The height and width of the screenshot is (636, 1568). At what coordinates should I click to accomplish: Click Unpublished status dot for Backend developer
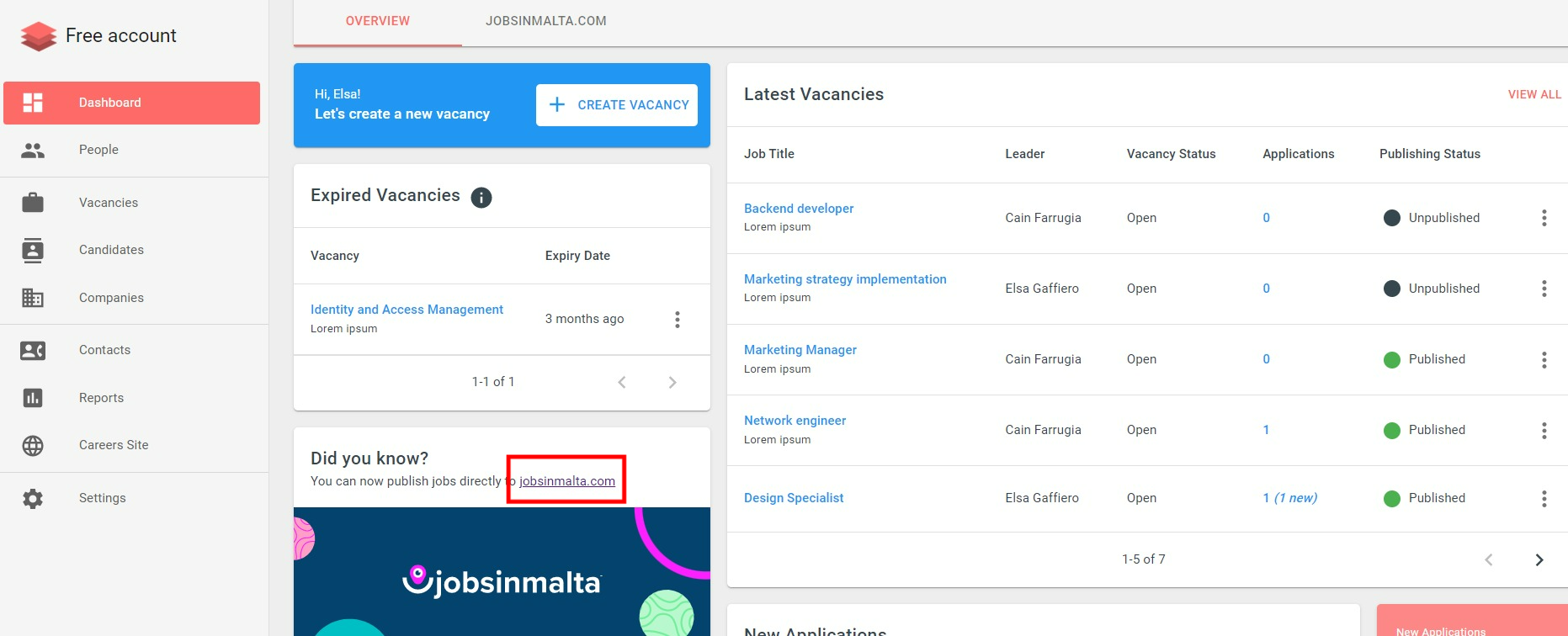[1392, 218]
